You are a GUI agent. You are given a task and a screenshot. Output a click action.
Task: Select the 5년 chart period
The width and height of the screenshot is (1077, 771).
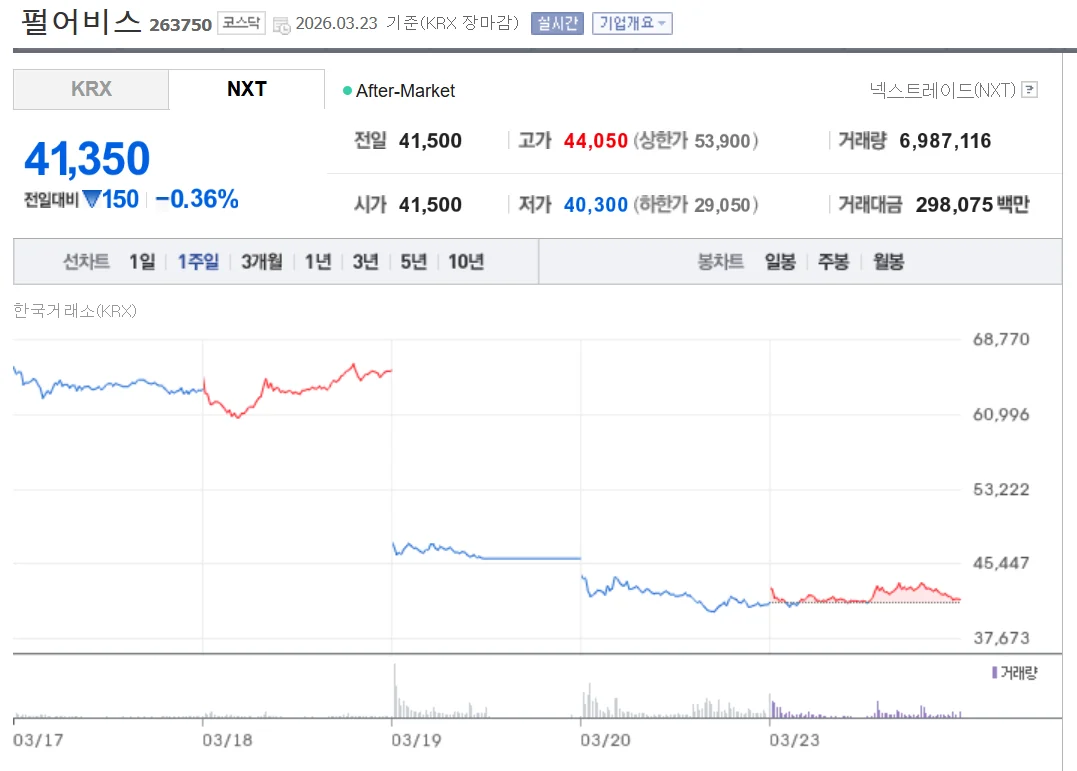coord(413,262)
